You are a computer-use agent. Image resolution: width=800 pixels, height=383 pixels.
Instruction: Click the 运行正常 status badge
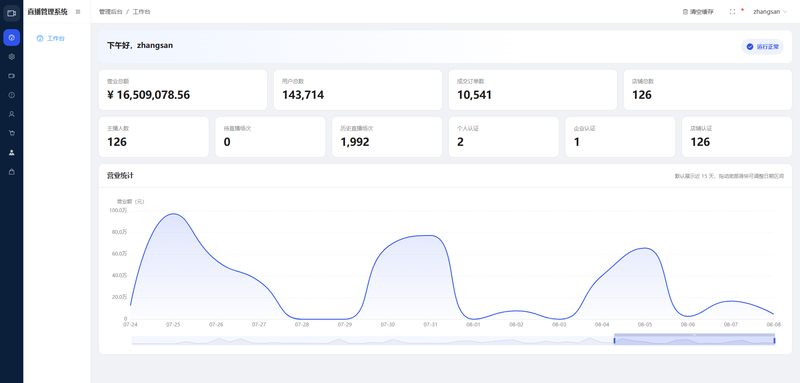pyautogui.click(x=762, y=46)
